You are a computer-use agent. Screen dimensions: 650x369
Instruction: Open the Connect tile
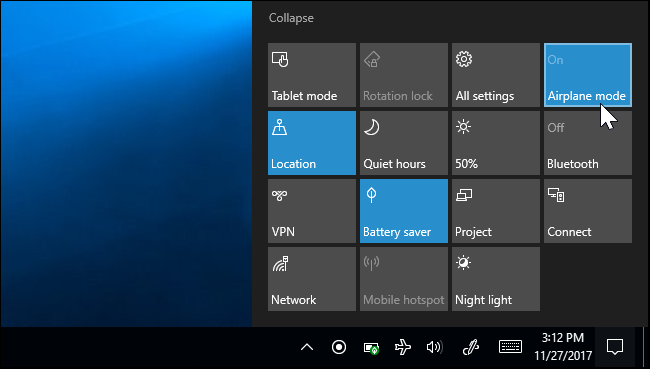(x=588, y=211)
